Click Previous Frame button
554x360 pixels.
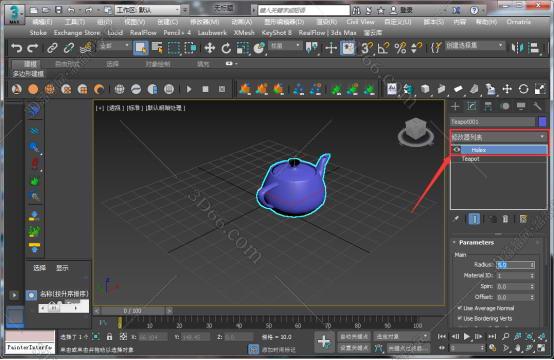coord(455,336)
